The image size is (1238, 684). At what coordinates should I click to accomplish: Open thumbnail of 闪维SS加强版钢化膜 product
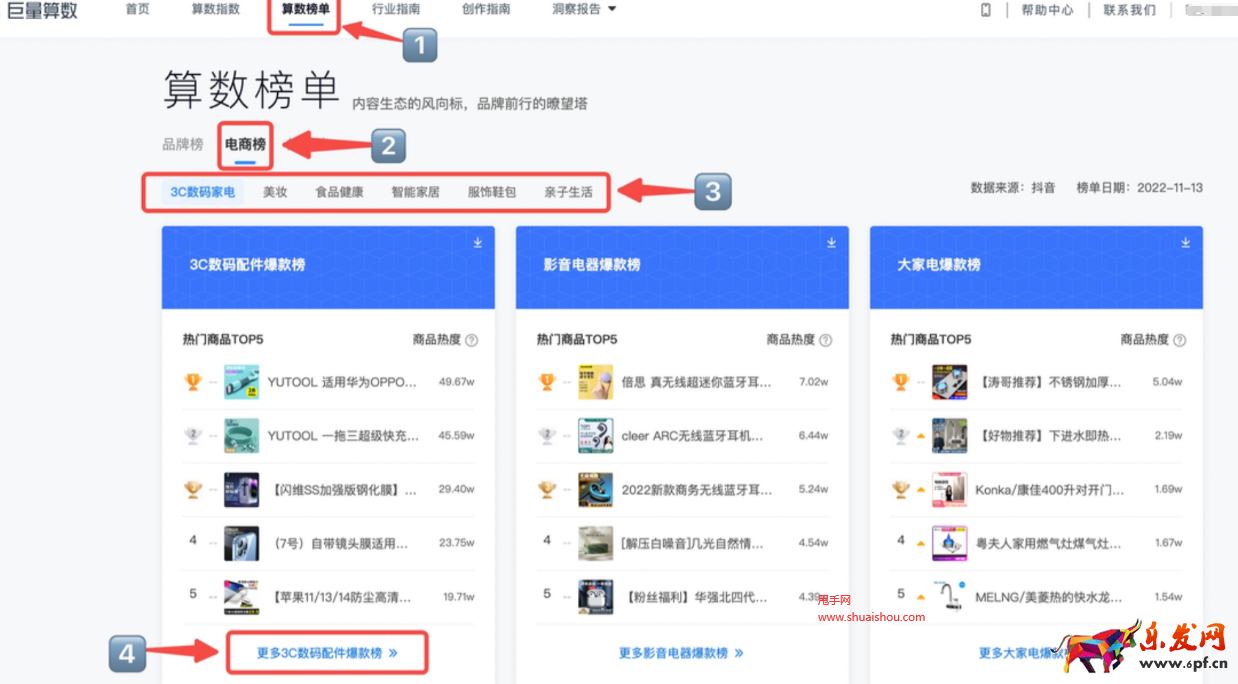(x=241, y=490)
